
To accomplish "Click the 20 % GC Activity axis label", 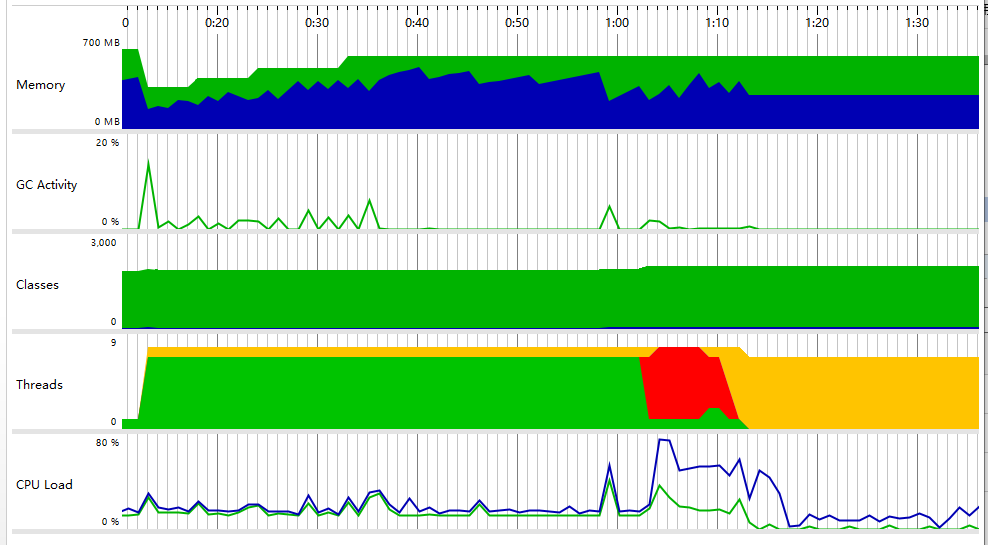I will point(107,142).
